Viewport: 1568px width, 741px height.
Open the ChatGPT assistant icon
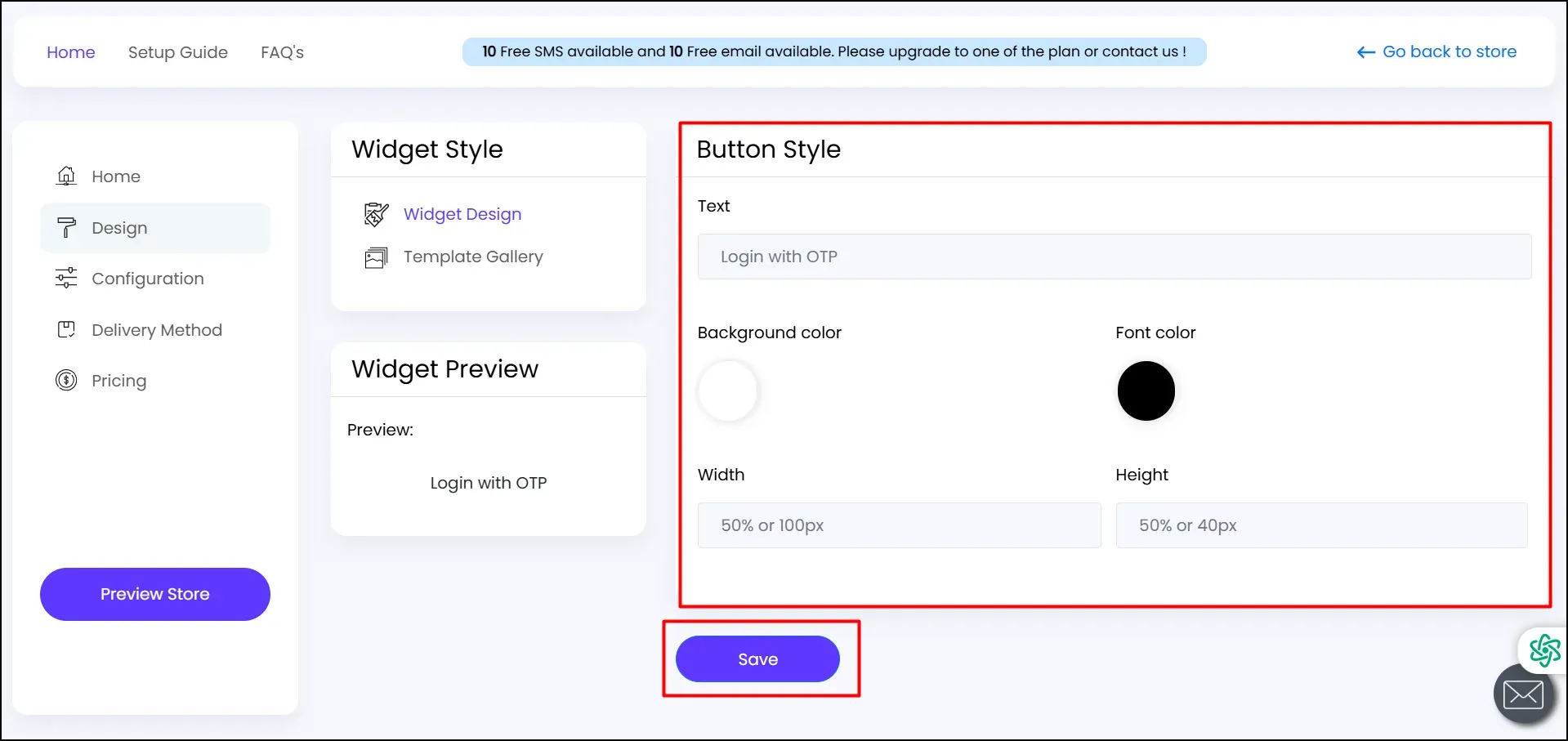point(1543,649)
